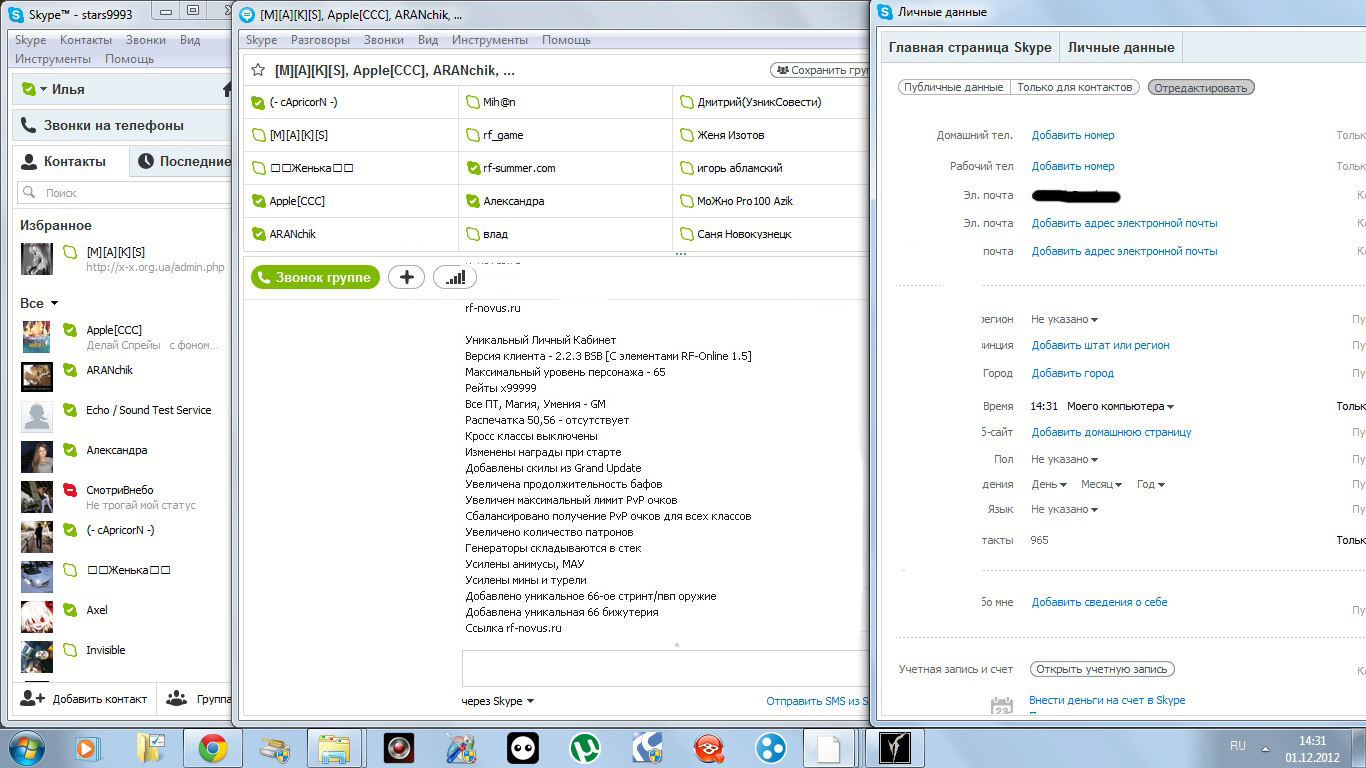Image resolution: width=1366 pixels, height=768 pixels.
Task: Open the Контакты menu in the main Skype window
Action: pos(86,40)
